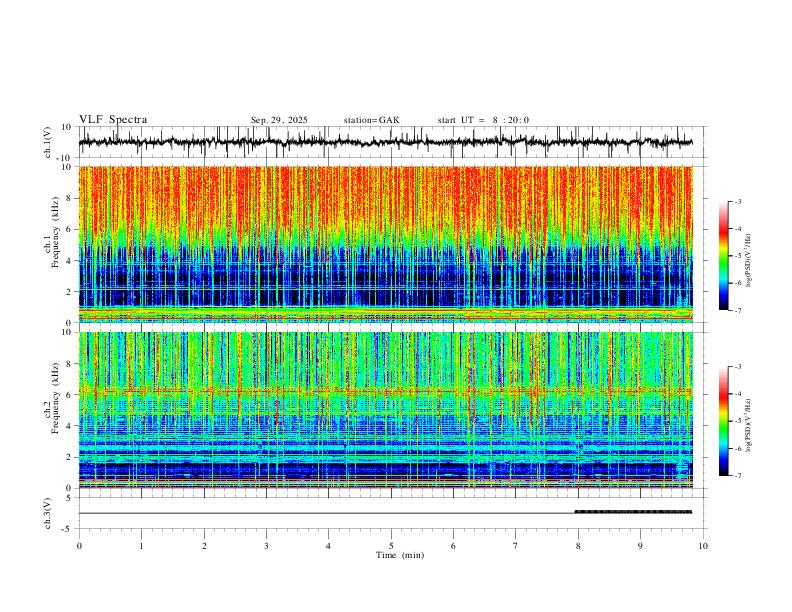The width and height of the screenshot is (792, 612).
Task: Click the time axis tick label '10'
Action: pos(703,546)
